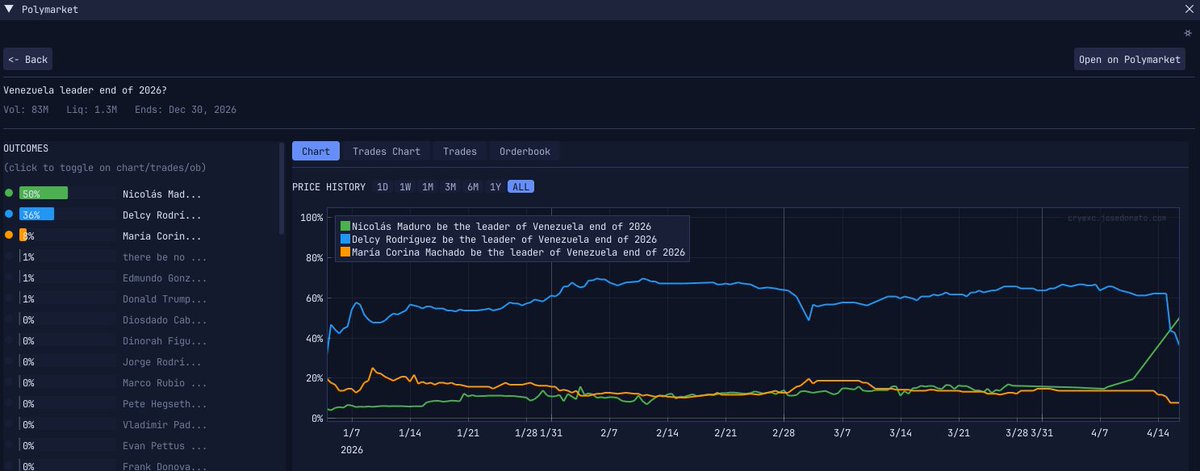Collapse the Polymarket window triangle

point(9,8)
